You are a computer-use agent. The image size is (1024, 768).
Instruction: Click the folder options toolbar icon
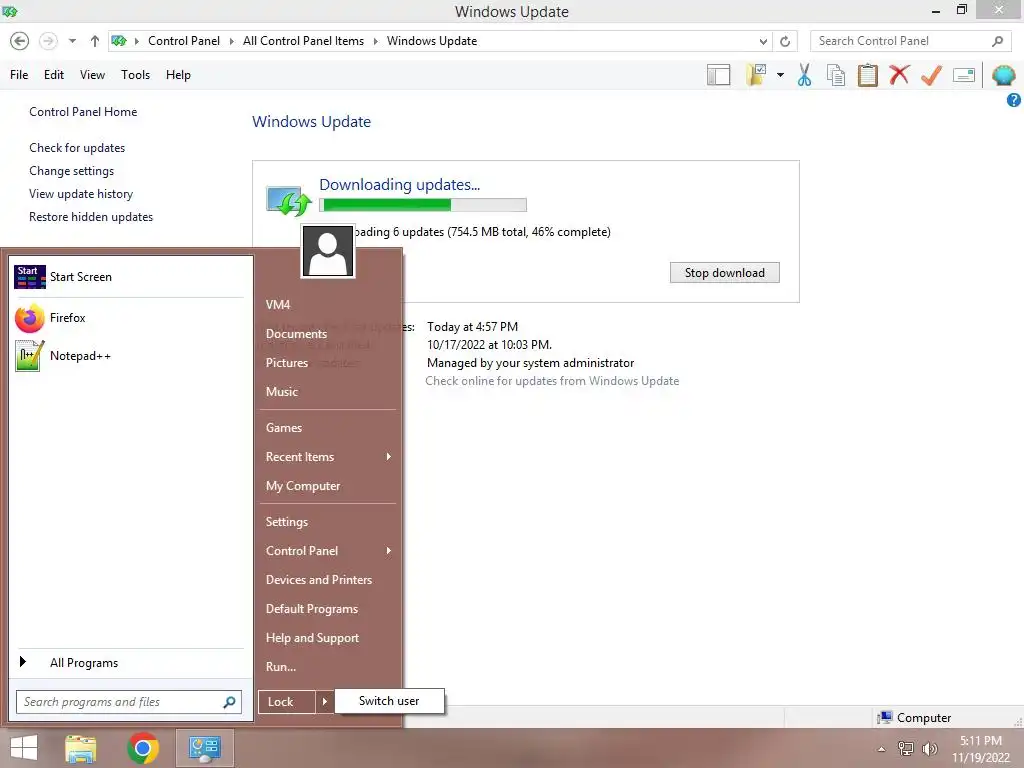coord(756,75)
